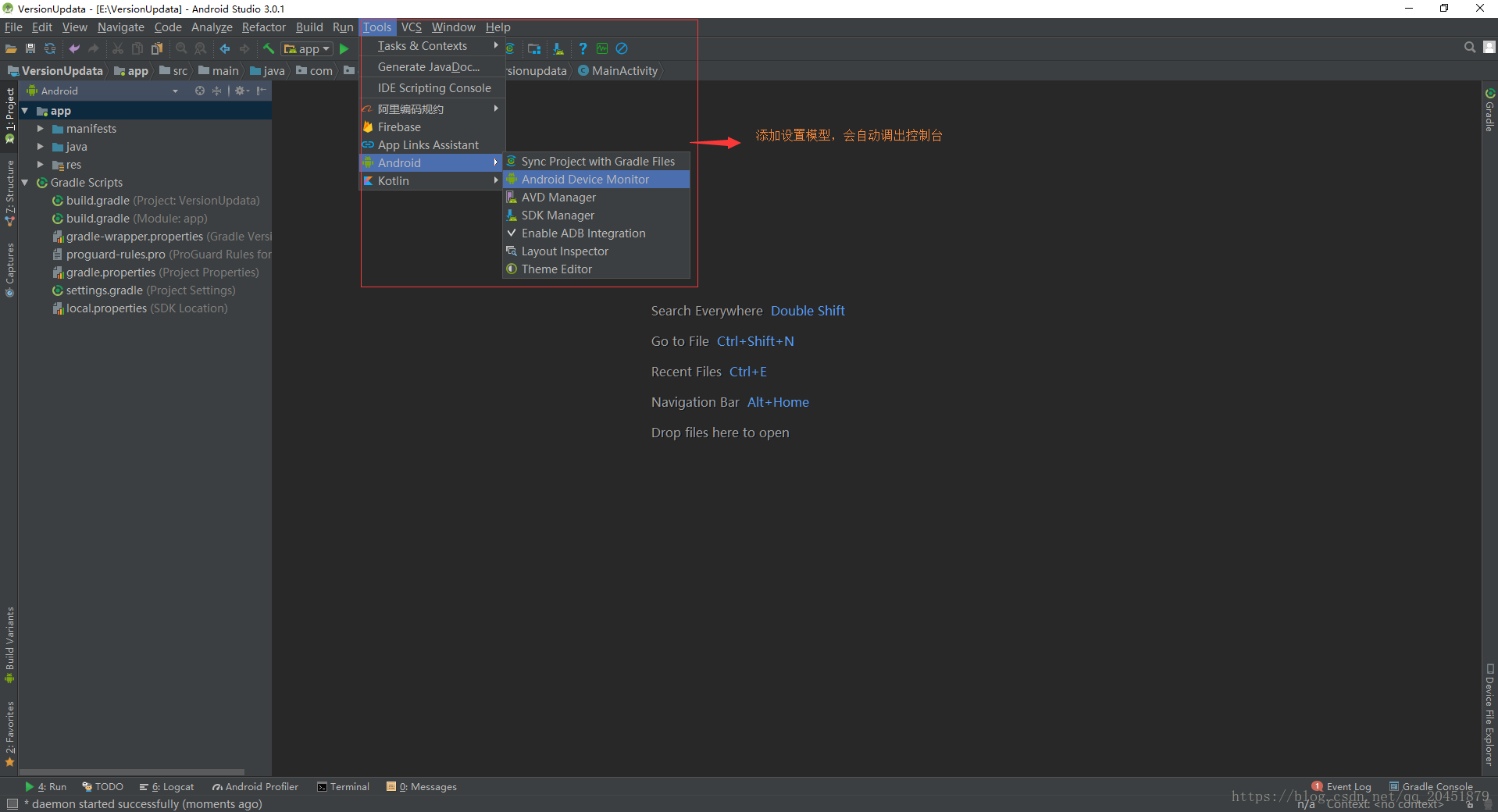Image resolution: width=1498 pixels, height=812 pixels.
Task: Click the blue crossed circle toolbar icon
Action: pos(622,48)
